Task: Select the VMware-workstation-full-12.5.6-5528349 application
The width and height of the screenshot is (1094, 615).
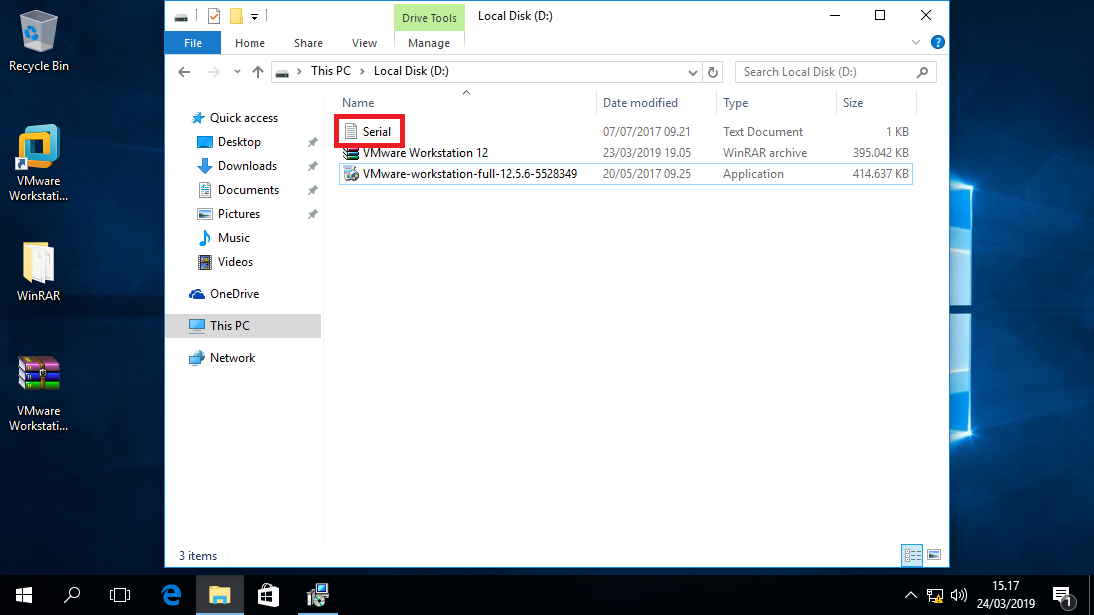Action: pos(625,174)
